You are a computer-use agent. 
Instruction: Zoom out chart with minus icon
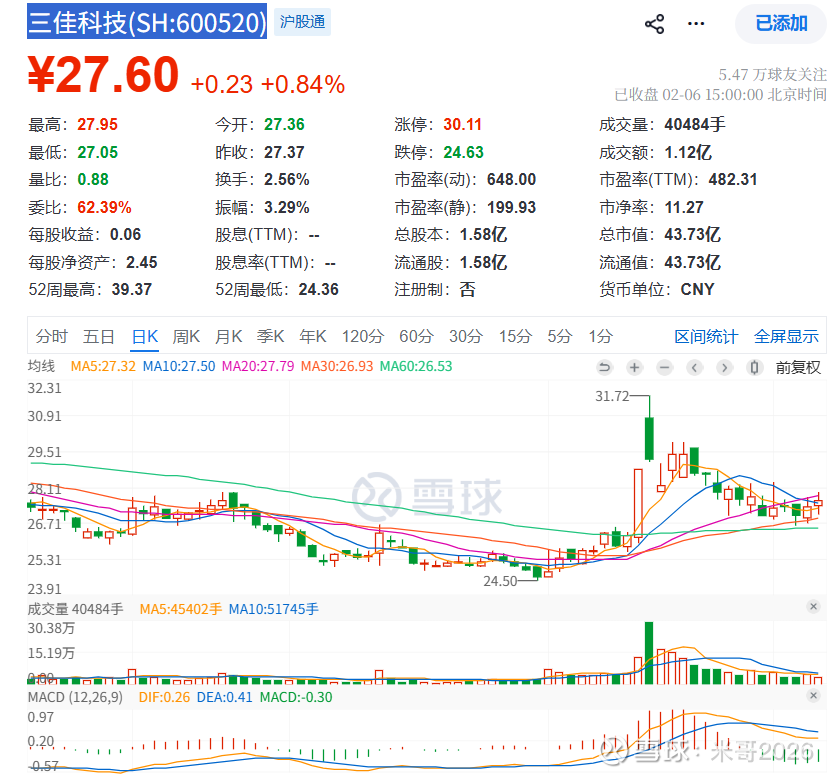click(664, 368)
